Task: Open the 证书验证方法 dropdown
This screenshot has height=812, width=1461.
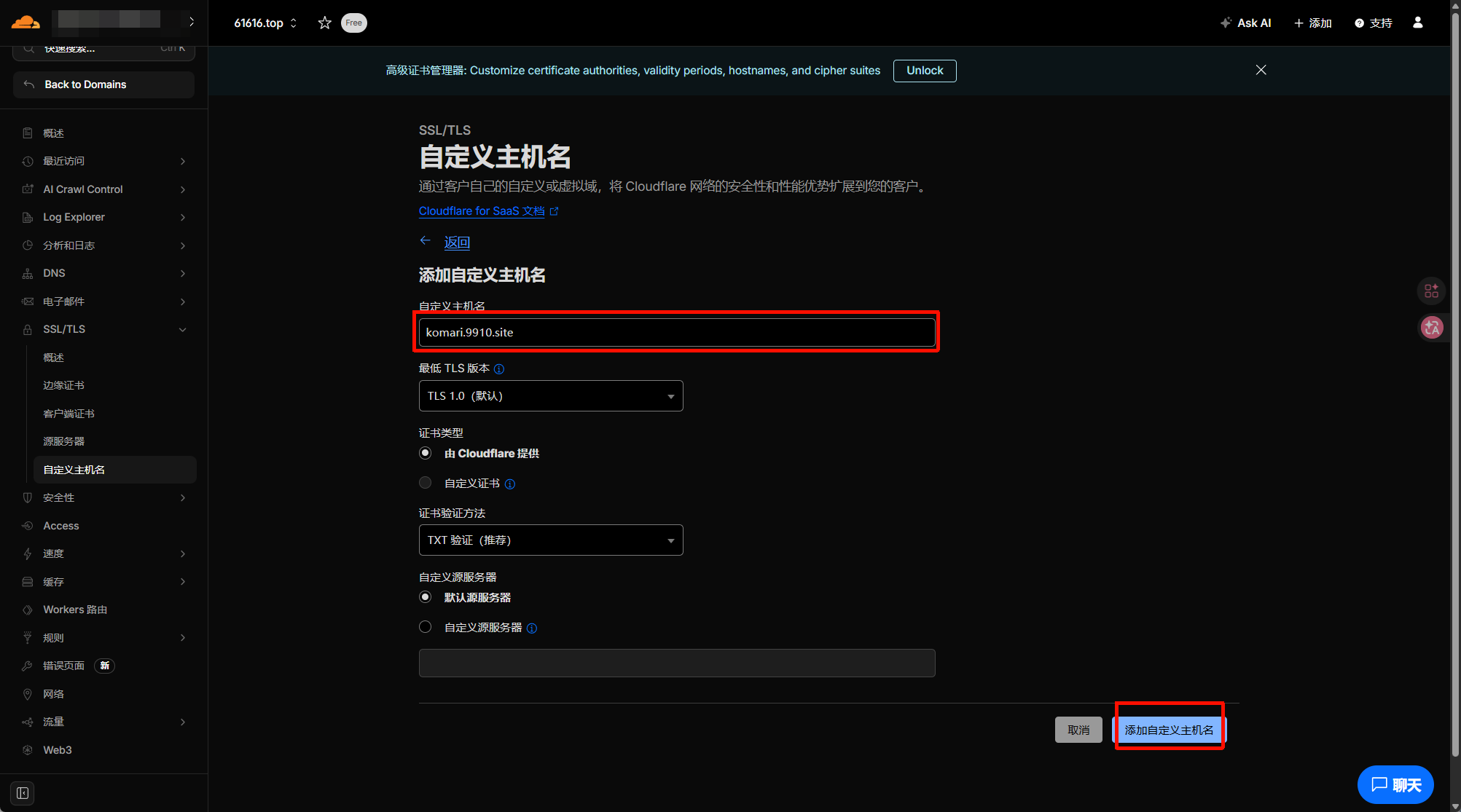Action: point(550,540)
